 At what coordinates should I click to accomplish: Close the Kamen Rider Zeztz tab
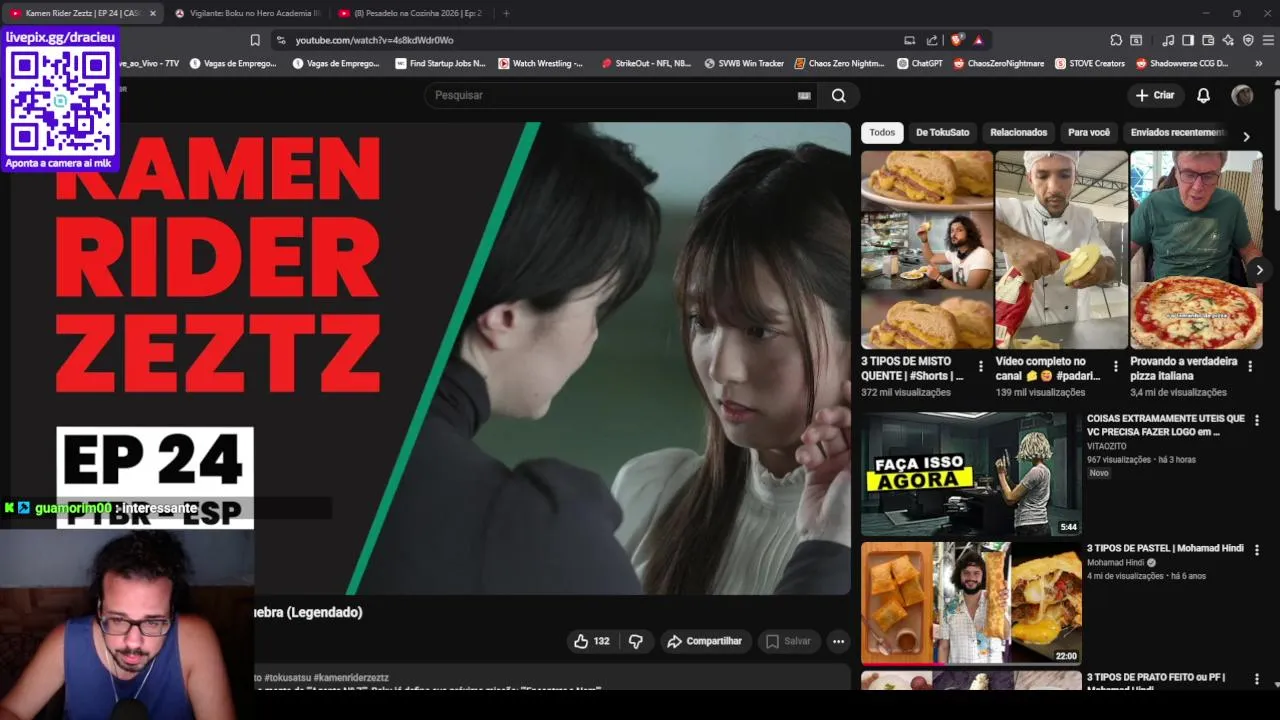[x=153, y=13]
